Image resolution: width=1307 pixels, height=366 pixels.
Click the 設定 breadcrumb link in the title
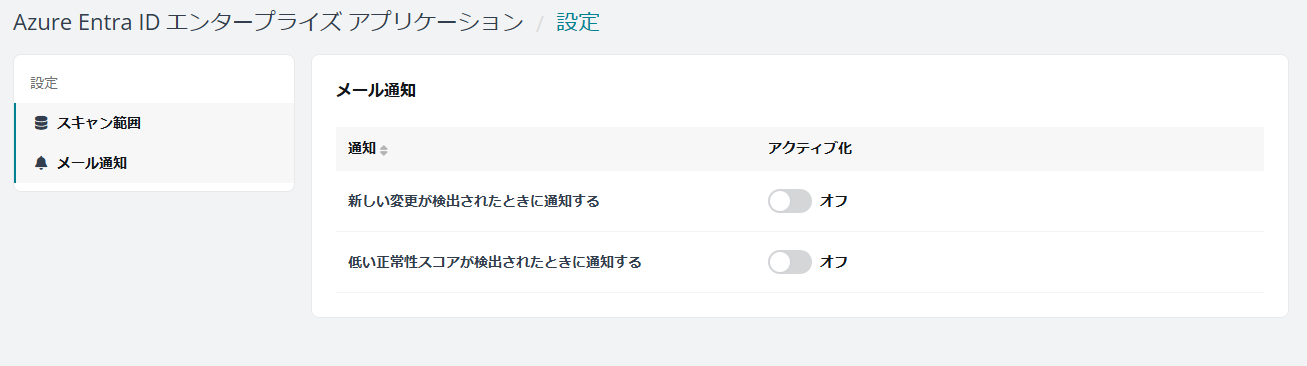(x=578, y=22)
